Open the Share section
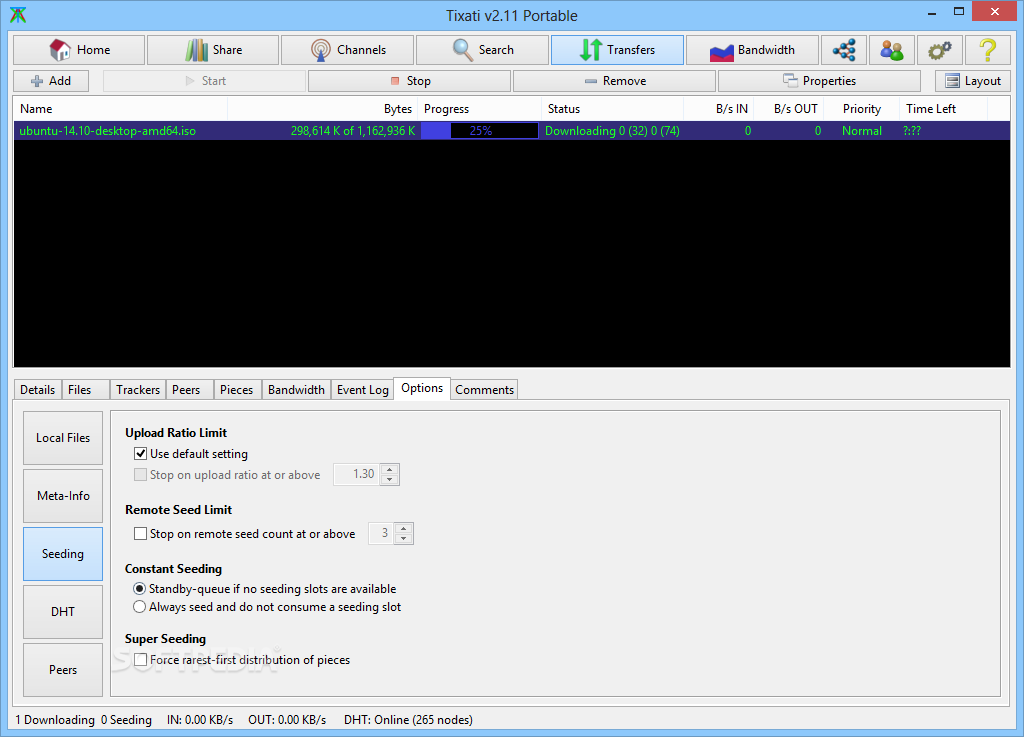Image resolution: width=1024 pixels, height=737 pixels. pyautogui.click(x=213, y=50)
